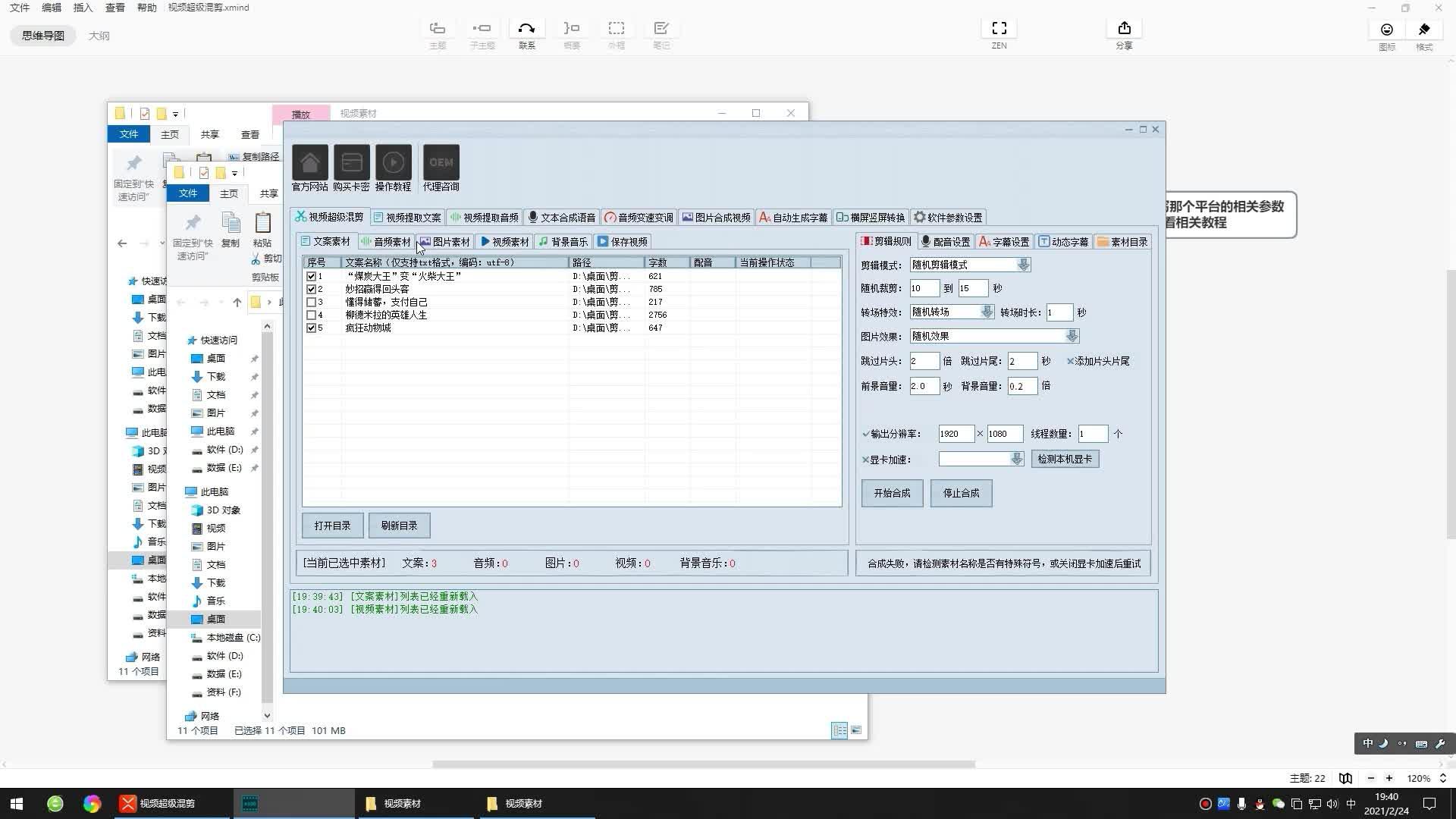Uncheck row 2 妙招赢得回头客
1456x819 pixels.
[x=311, y=289]
